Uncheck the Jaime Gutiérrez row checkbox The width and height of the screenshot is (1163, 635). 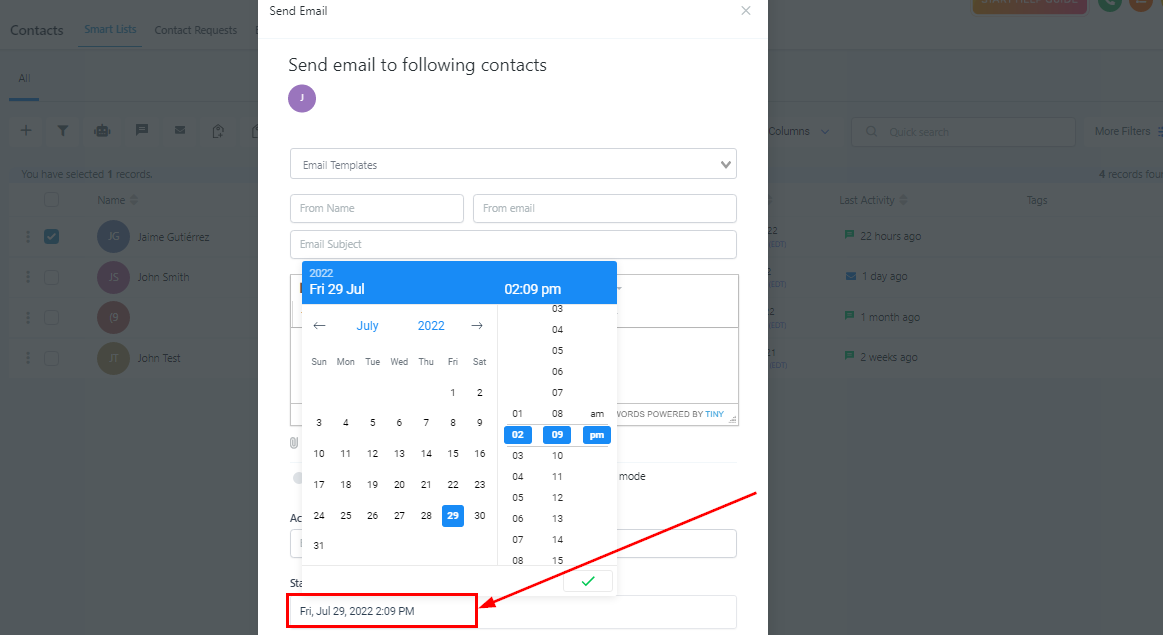(x=52, y=237)
